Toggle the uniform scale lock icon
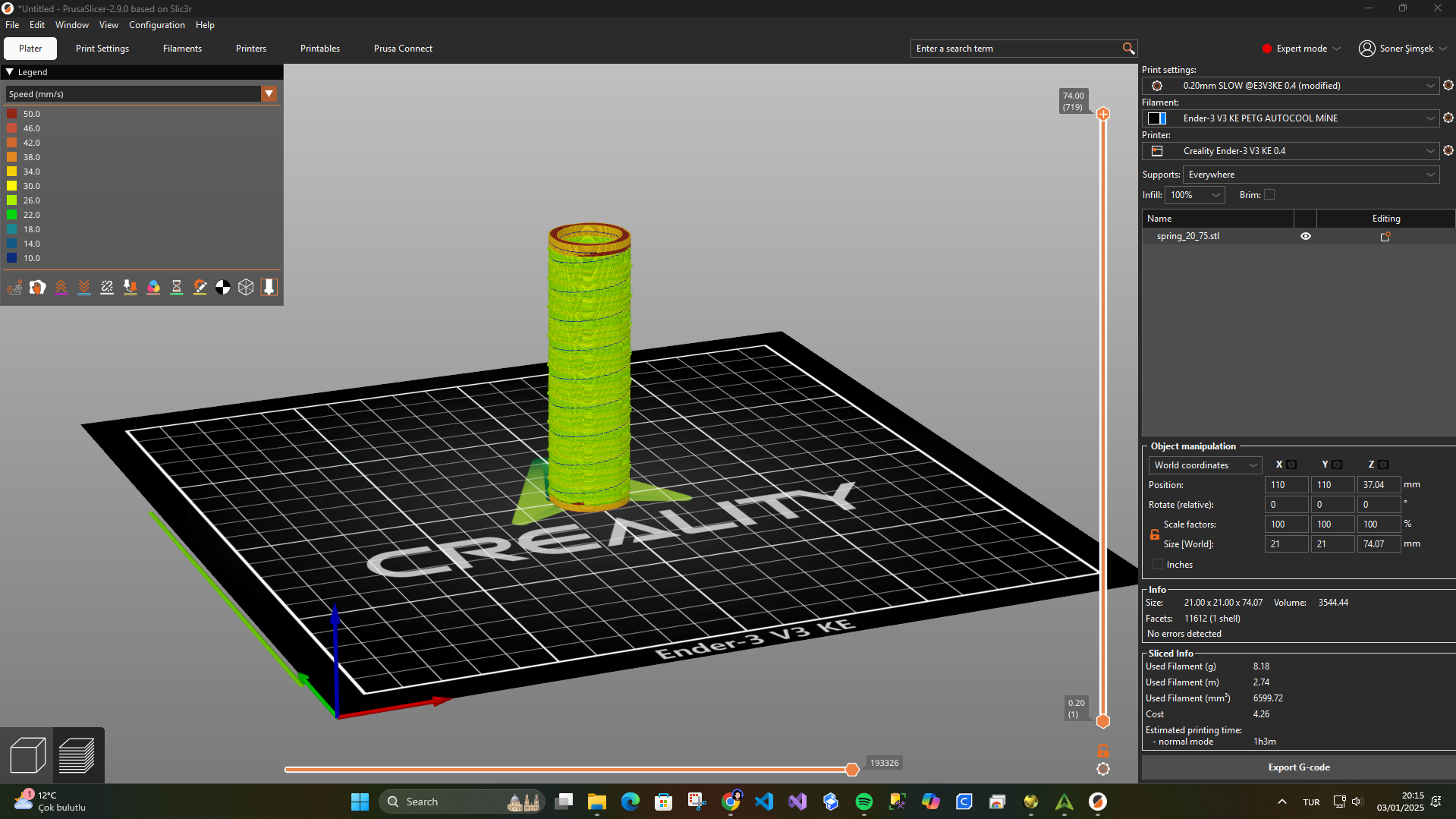 1155,534
